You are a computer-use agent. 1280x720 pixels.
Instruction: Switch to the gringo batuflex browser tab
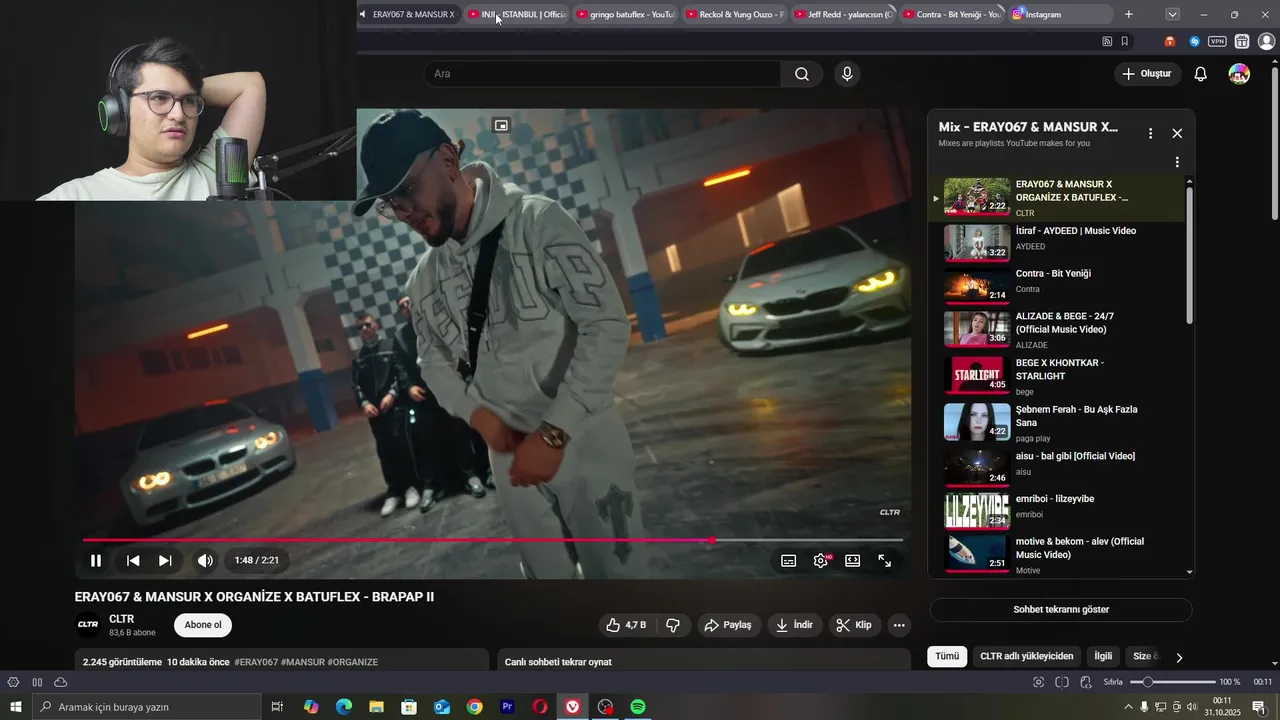626,14
